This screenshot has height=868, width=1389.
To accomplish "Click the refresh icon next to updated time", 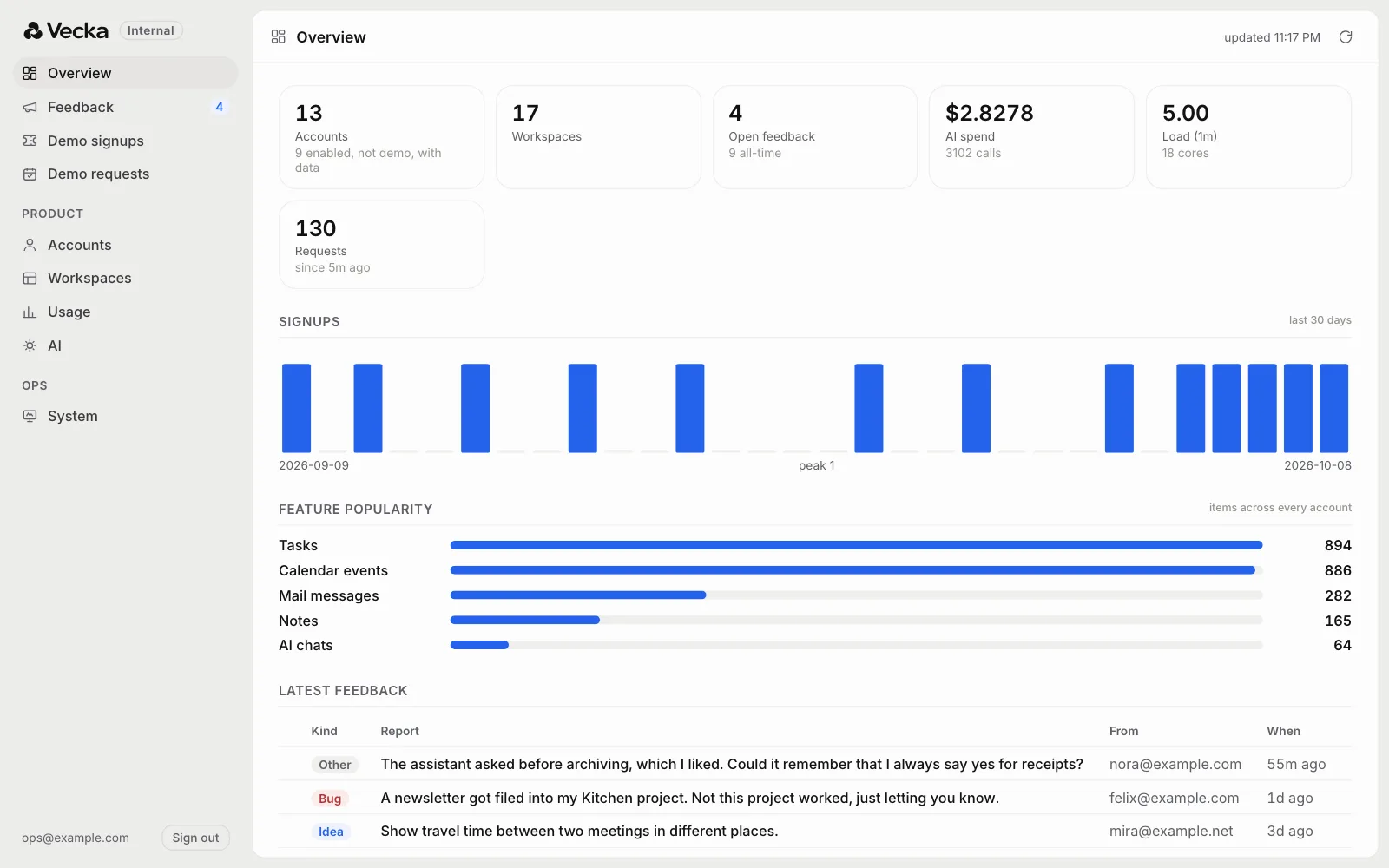I will [x=1346, y=36].
